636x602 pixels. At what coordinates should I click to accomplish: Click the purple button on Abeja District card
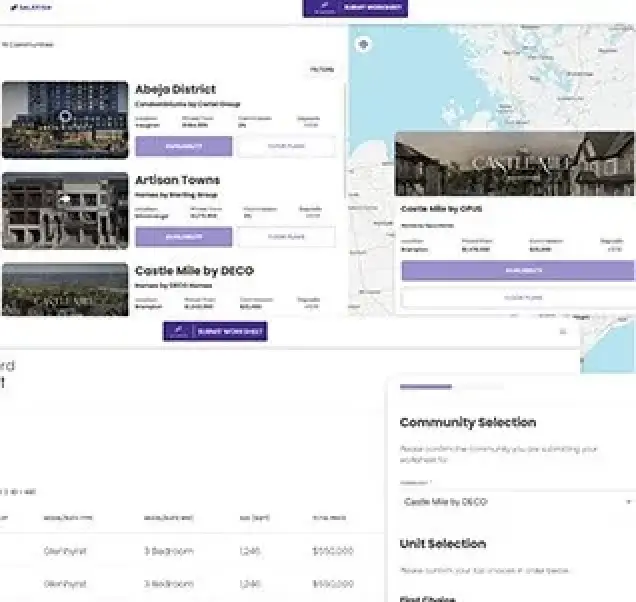(184, 146)
